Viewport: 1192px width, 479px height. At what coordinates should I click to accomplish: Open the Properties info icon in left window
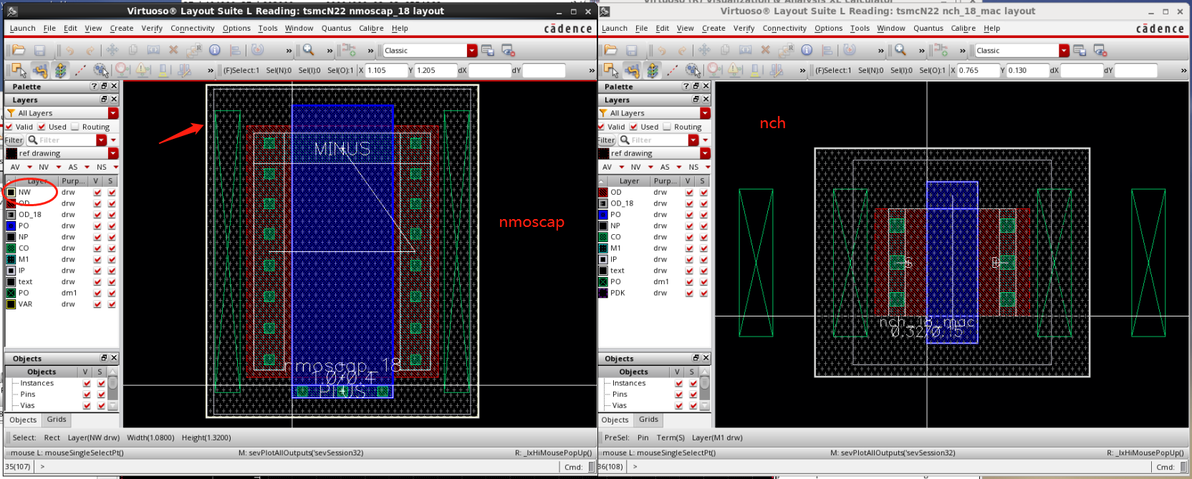[x=214, y=50]
